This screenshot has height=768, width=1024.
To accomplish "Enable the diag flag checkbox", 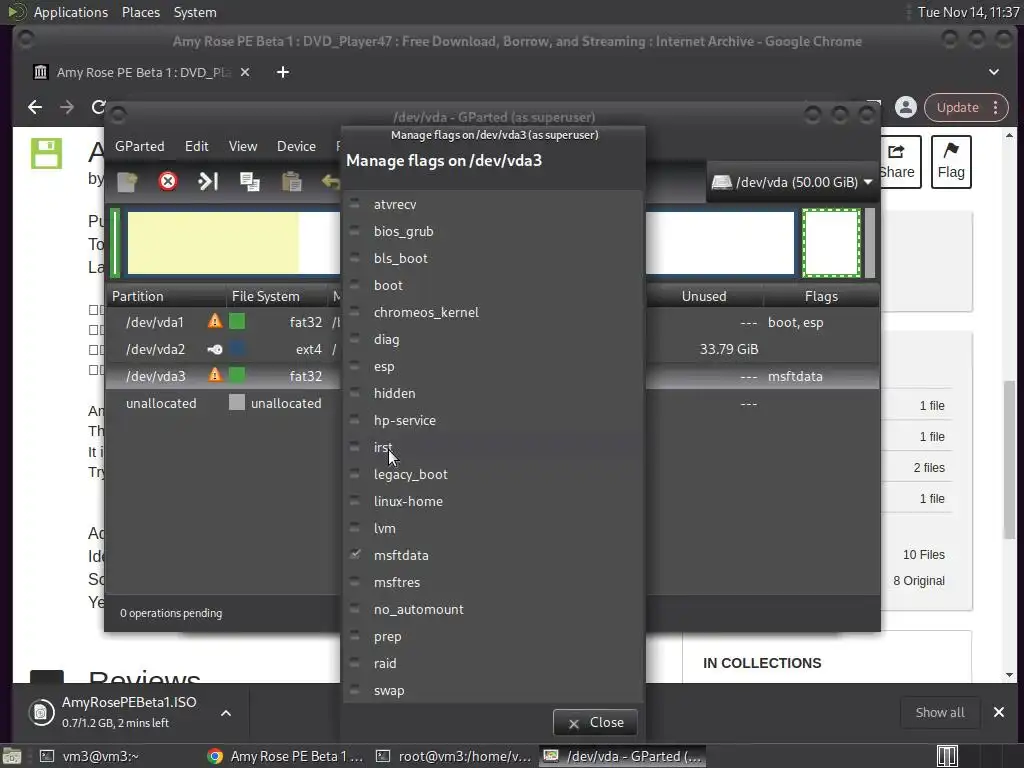I will tap(355, 339).
